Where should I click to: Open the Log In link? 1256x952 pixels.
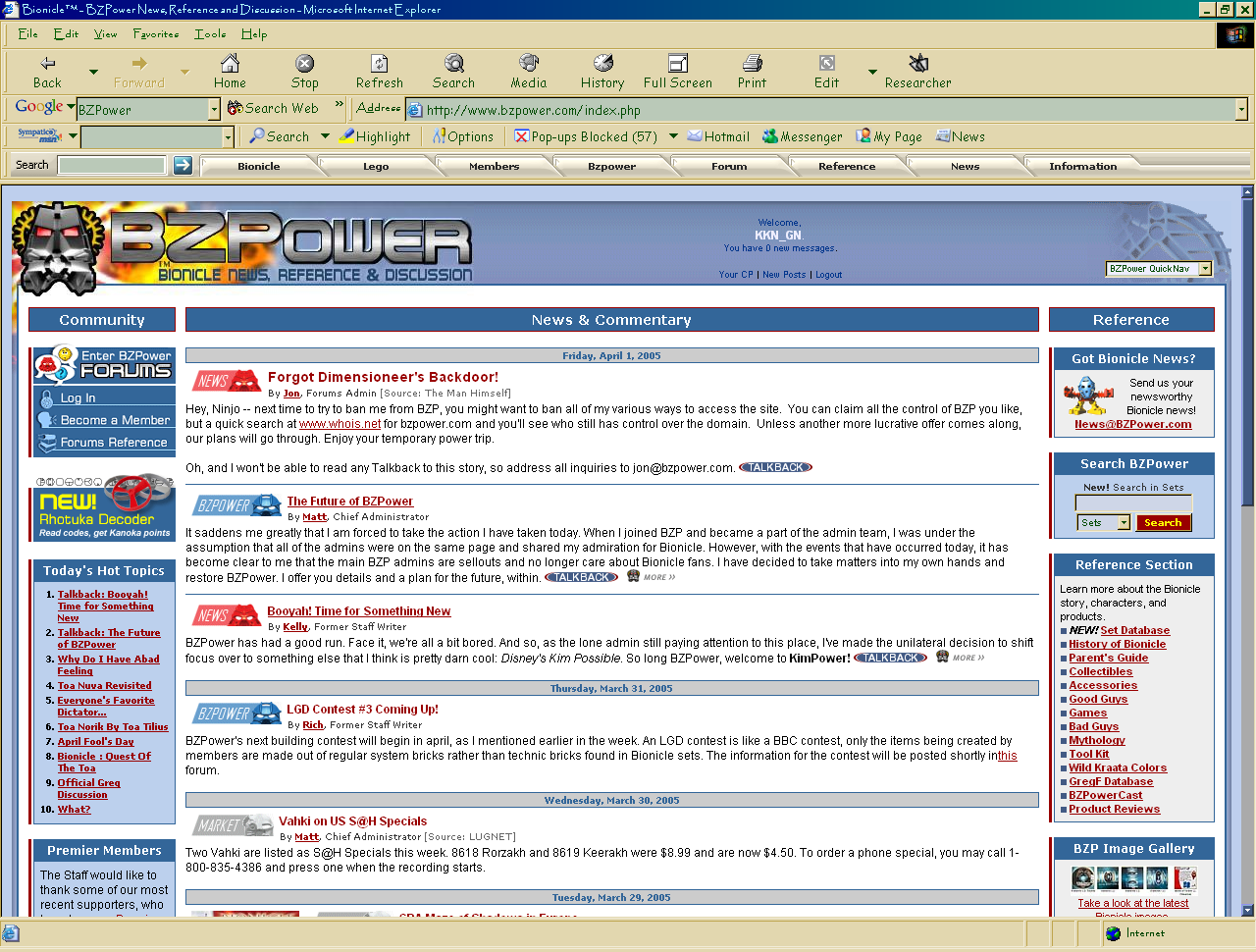[x=104, y=397]
